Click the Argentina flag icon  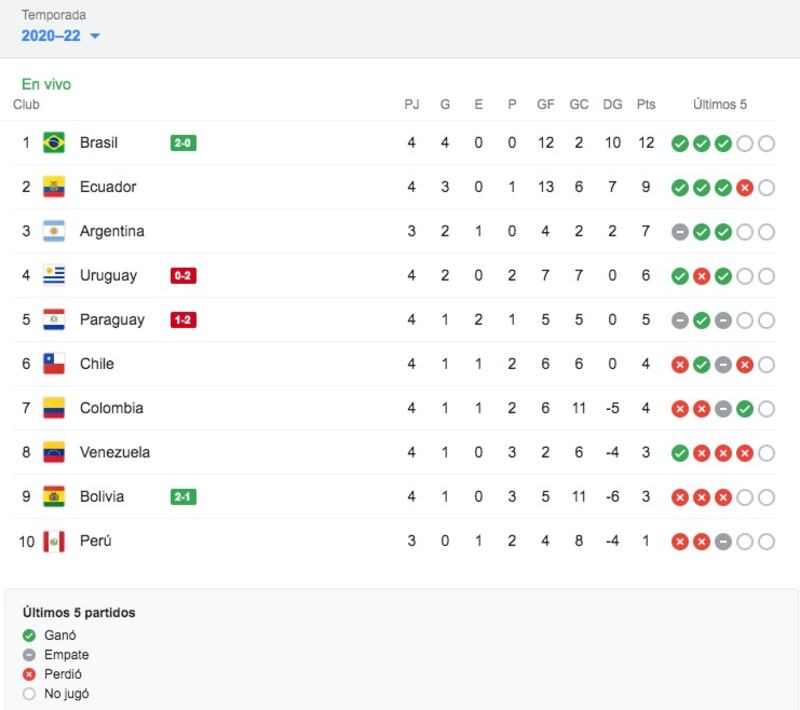click(54, 231)
